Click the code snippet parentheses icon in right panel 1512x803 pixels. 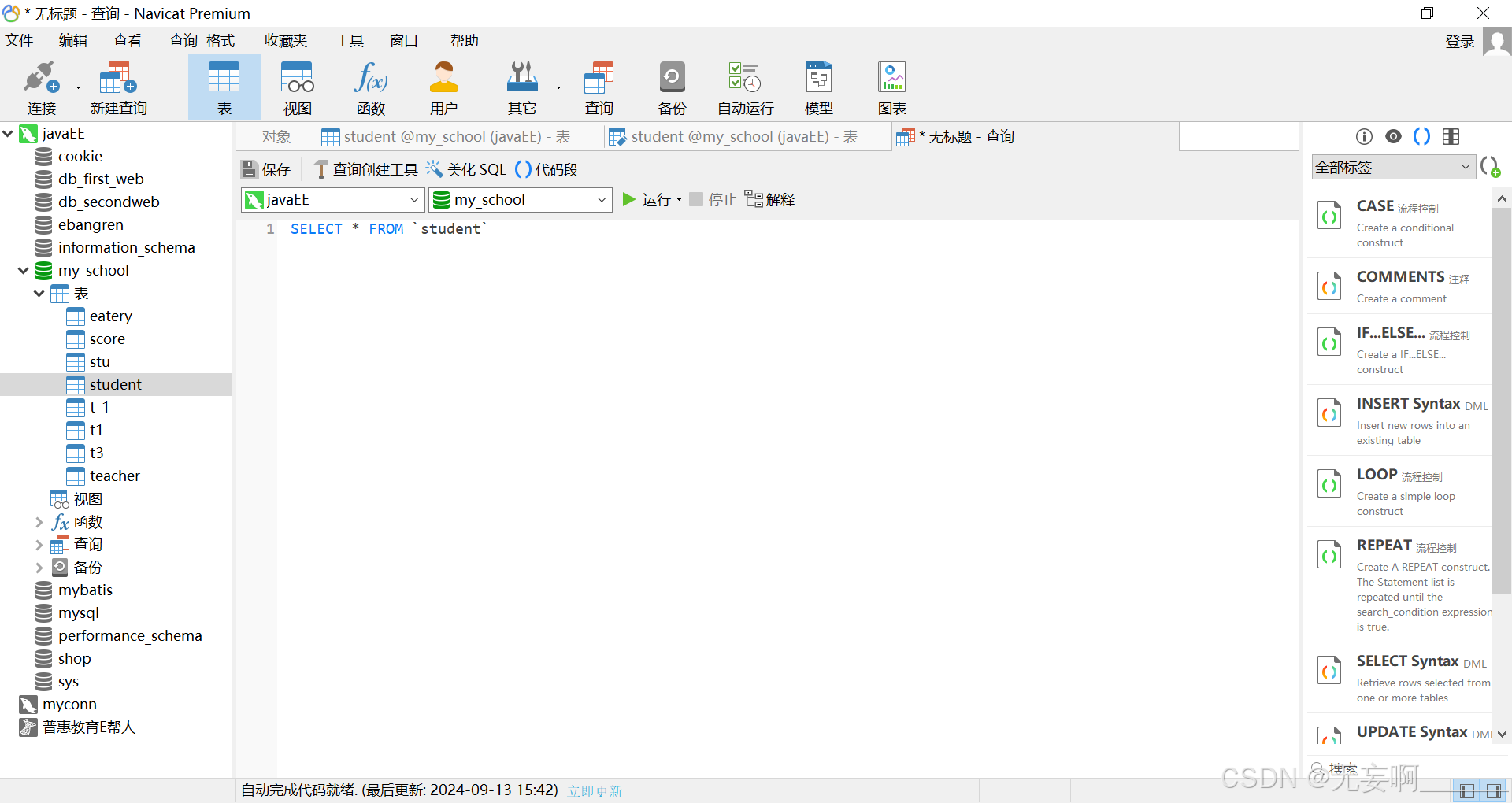[1422, 136]
